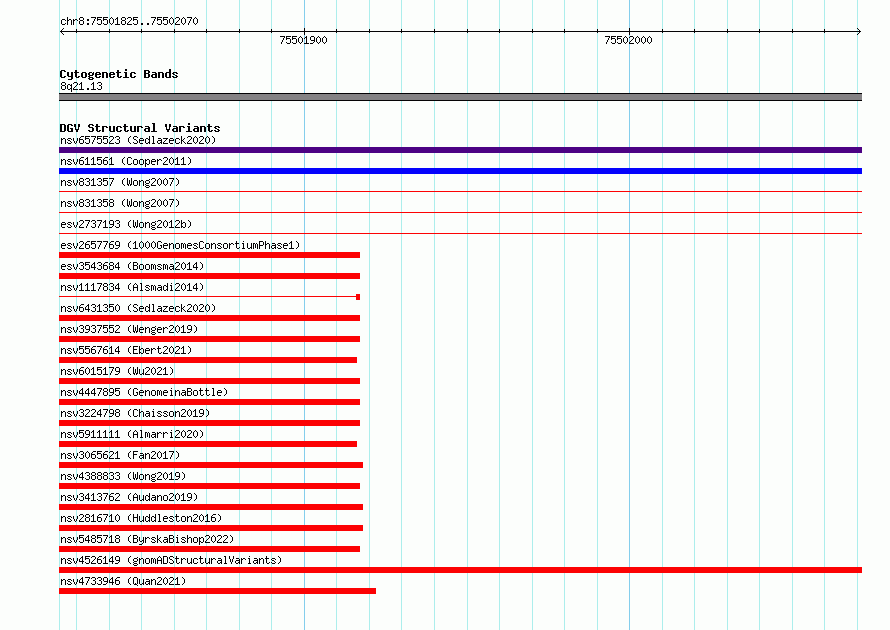Click the right arrow of the ruler

pyautogui.click(x=859, y=31)
